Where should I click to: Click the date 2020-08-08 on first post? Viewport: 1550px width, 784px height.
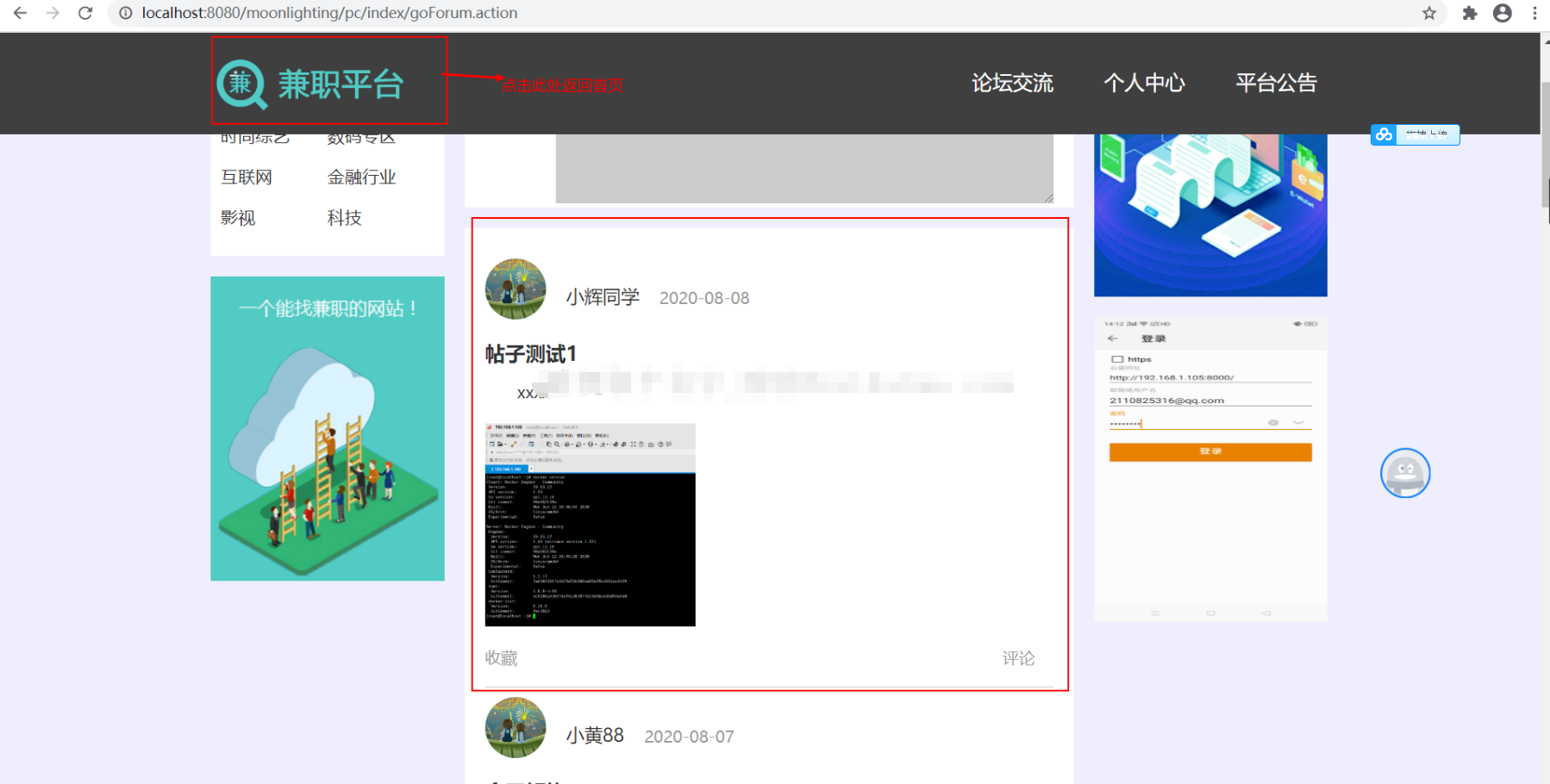coord(704,298)
